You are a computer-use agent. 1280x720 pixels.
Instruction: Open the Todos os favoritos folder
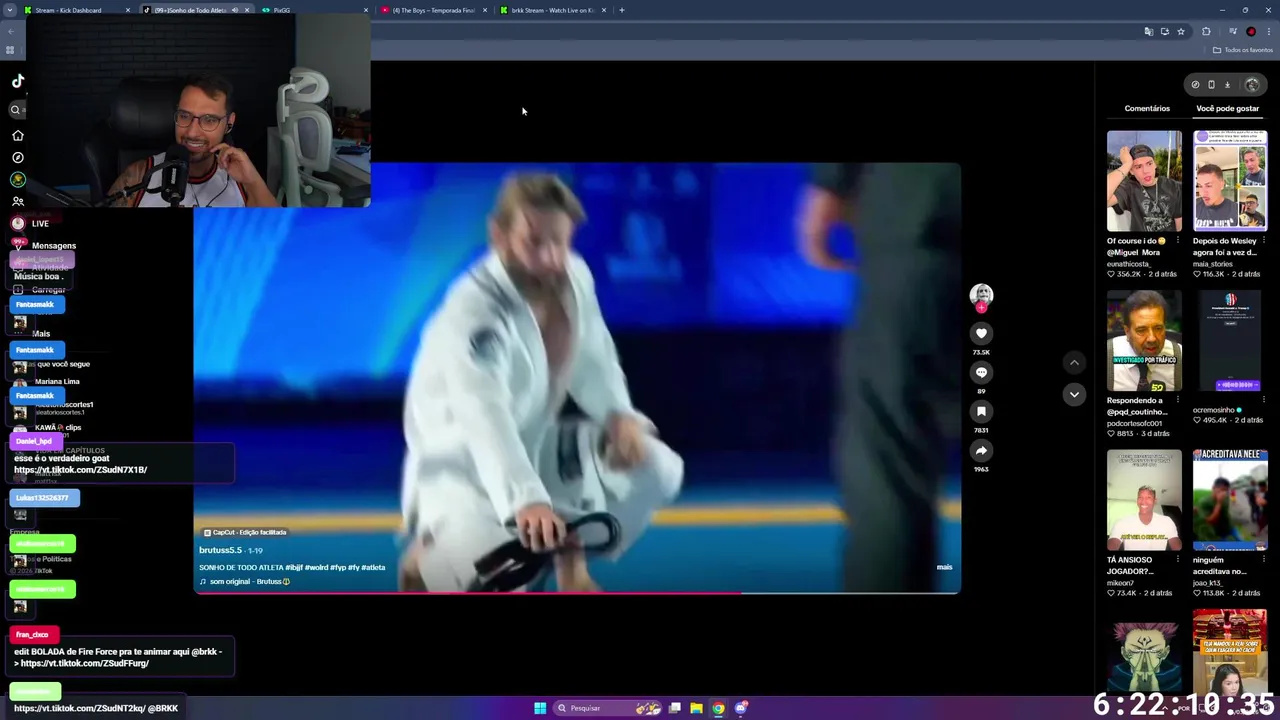1243,50
